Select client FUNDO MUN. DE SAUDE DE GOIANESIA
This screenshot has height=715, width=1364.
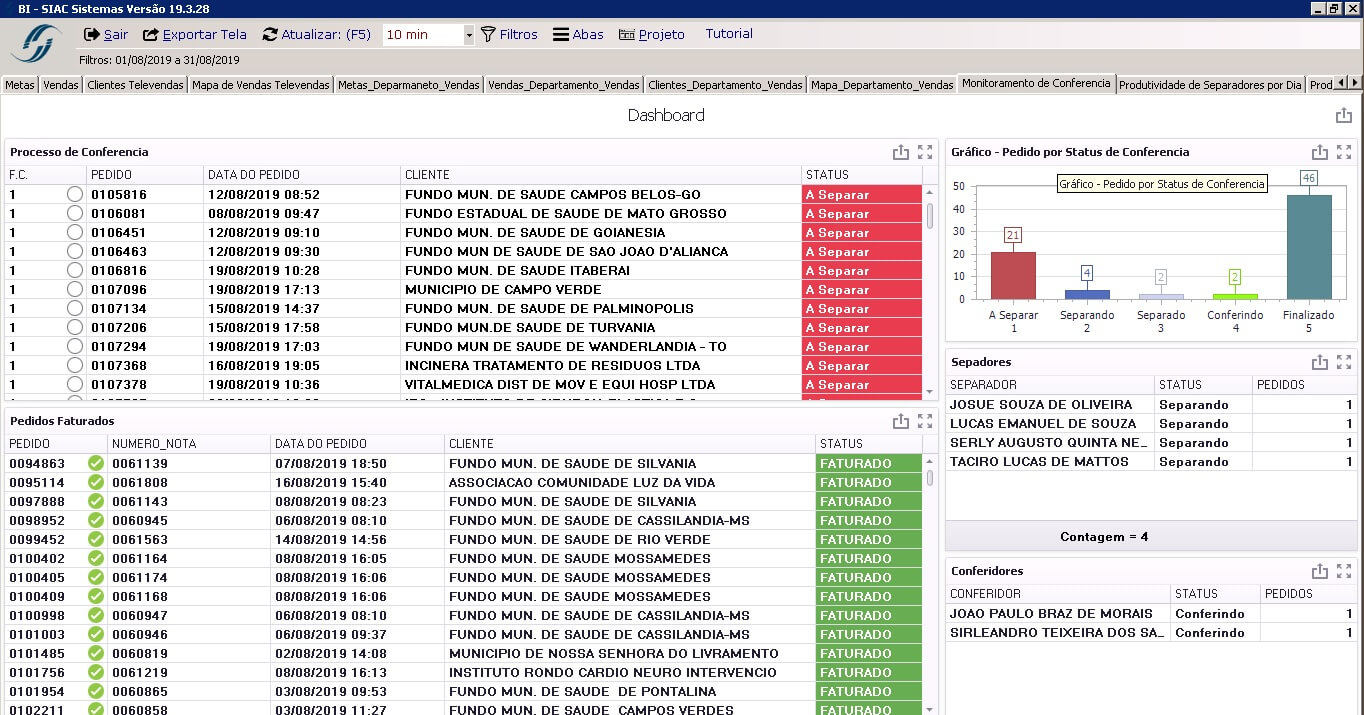pyautogui.click(x=535, y=233)
